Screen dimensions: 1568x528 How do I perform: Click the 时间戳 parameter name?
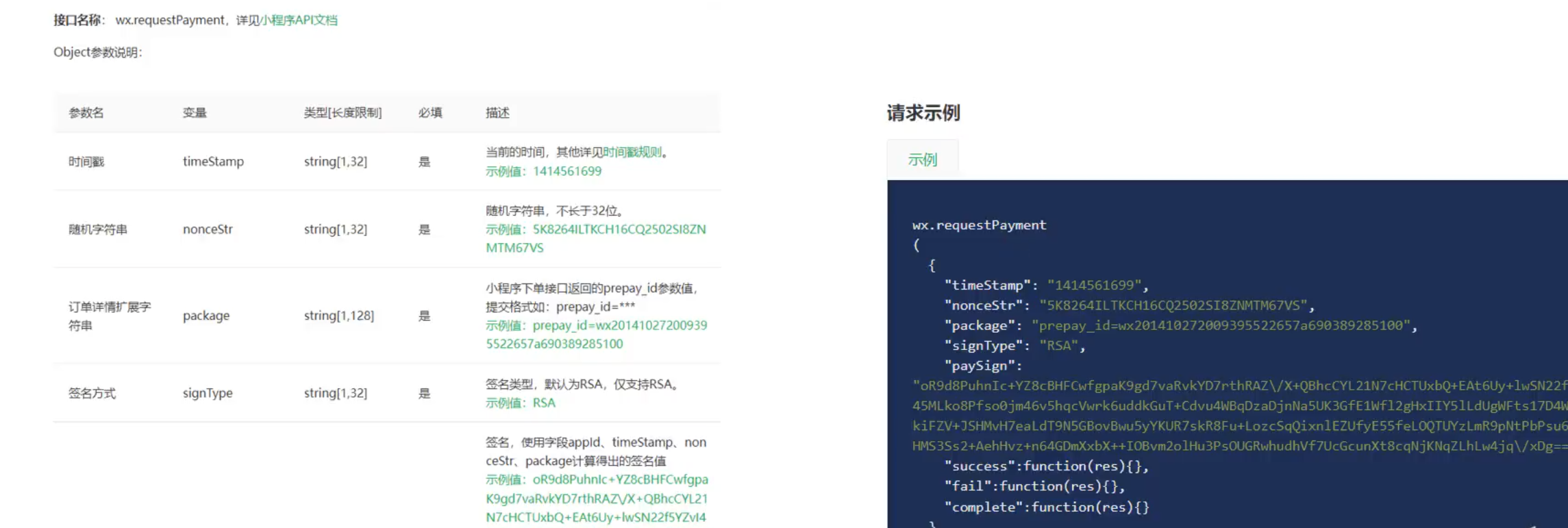pos(86,162)
